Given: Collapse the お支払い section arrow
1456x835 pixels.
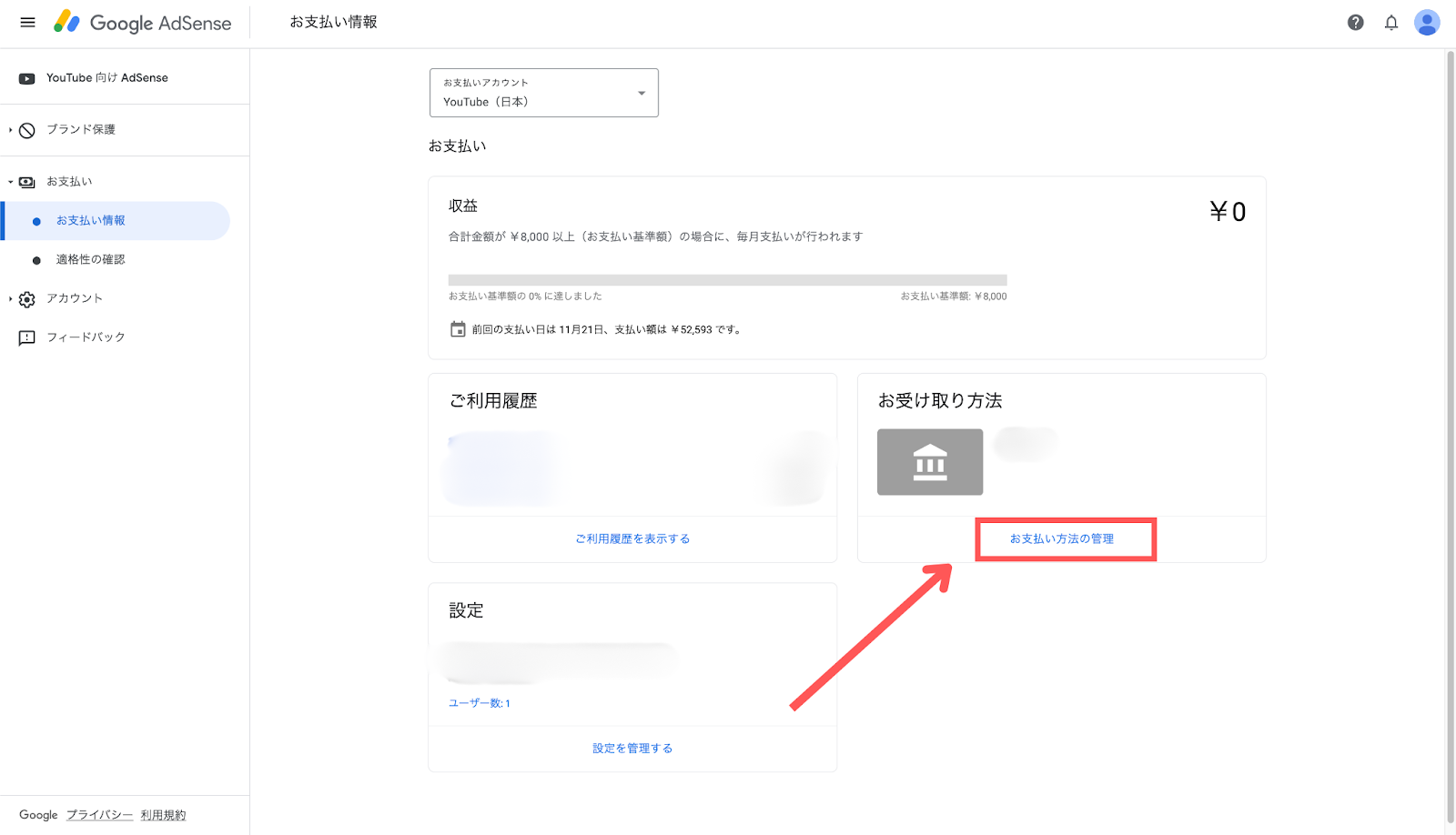Looking at the screenshot, I should (11, 182).
